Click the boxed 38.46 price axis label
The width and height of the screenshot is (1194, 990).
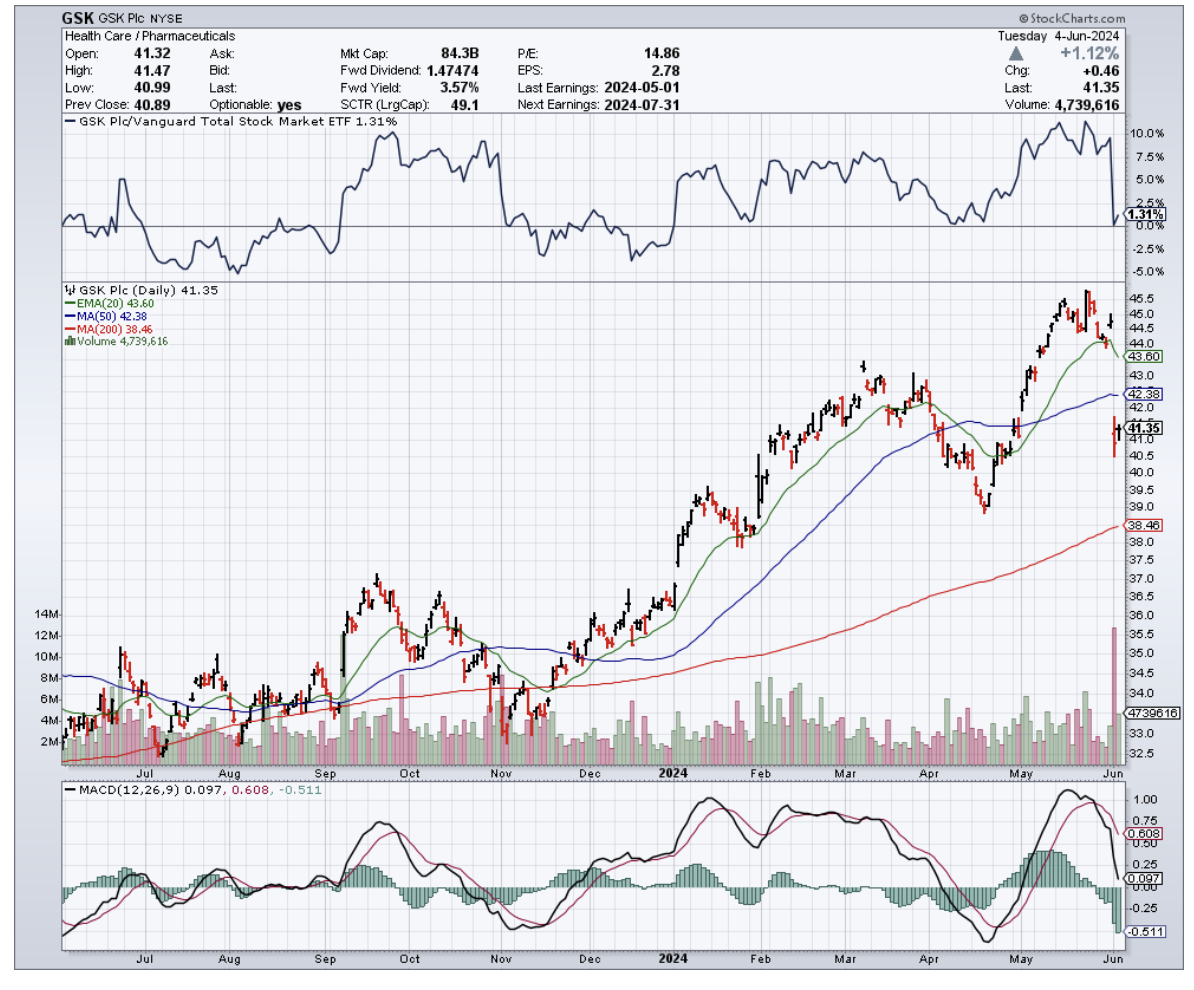(x=1144, y=525)
